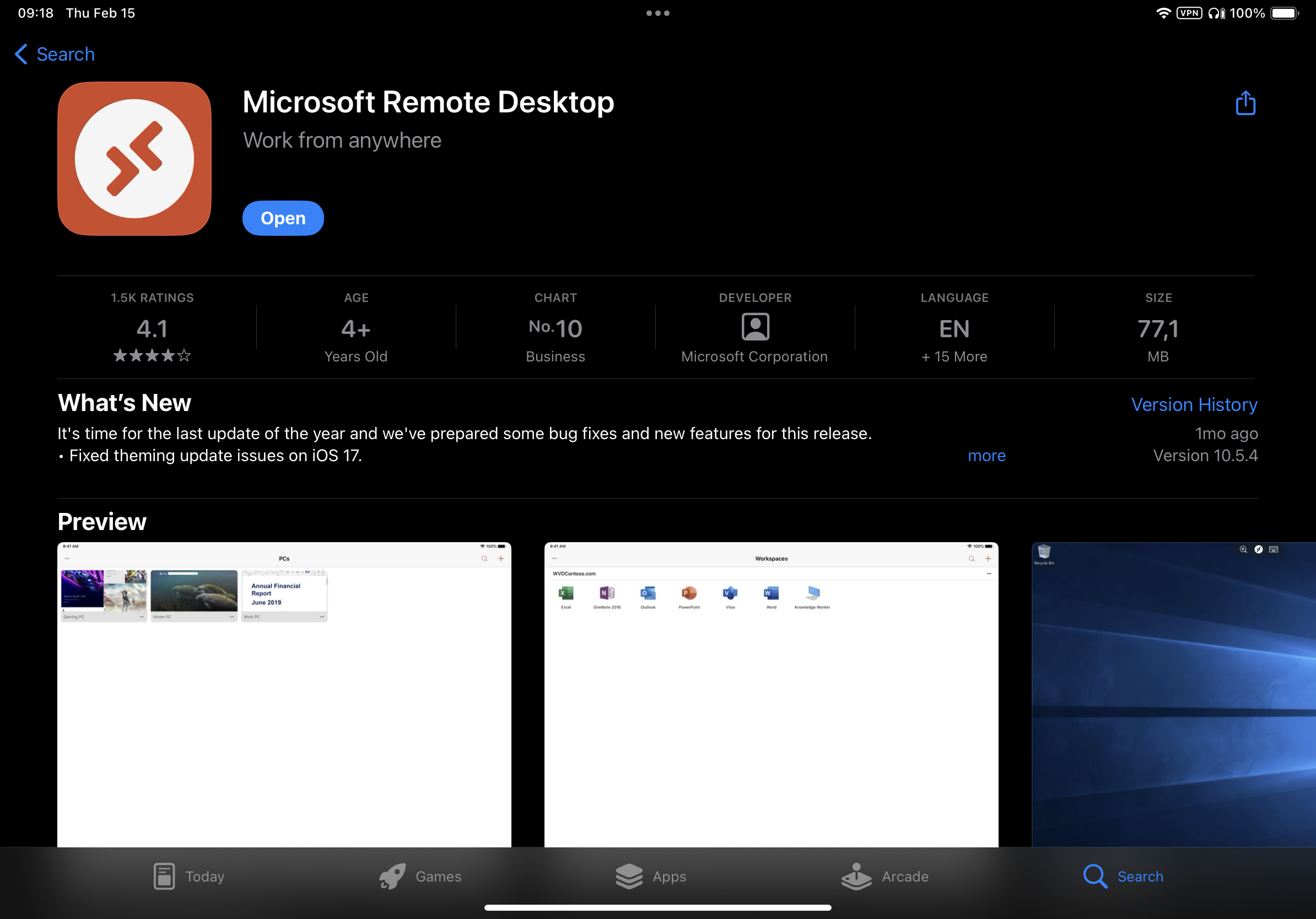Tap the share icon

coord(1245,104)
